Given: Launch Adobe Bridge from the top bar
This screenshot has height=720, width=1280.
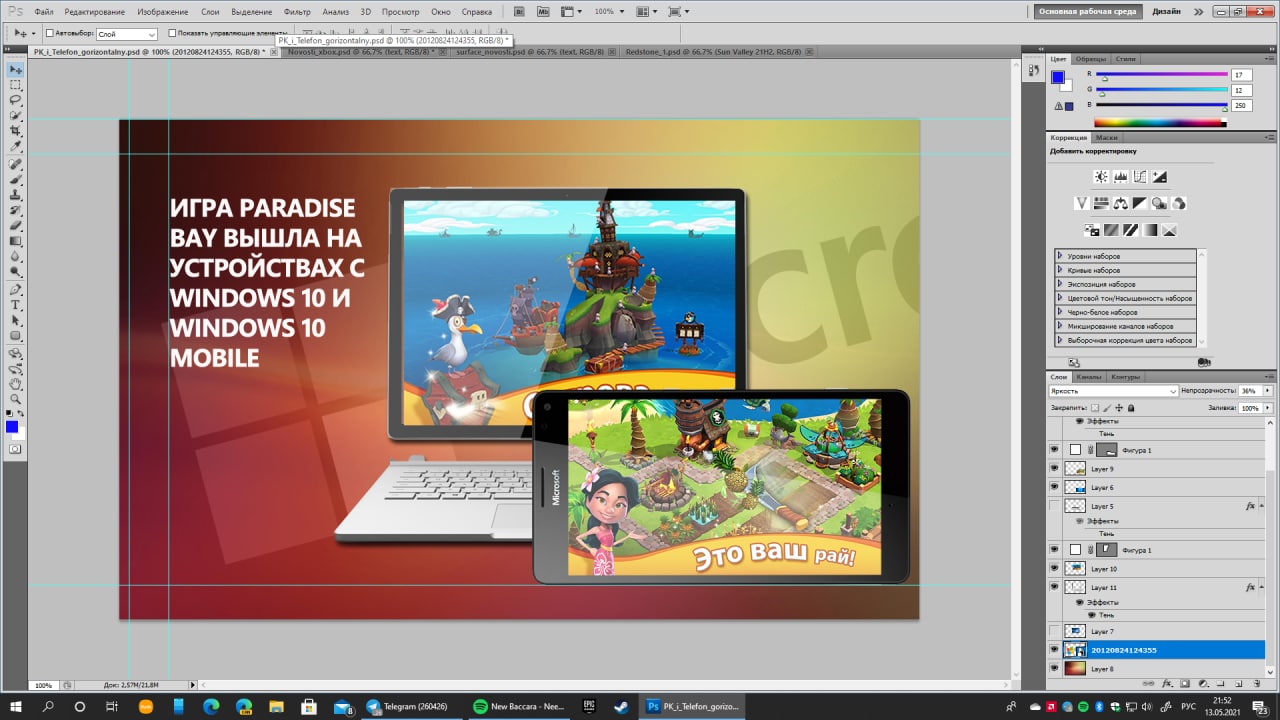Looking at the screenshot, I should pos(520,11).
